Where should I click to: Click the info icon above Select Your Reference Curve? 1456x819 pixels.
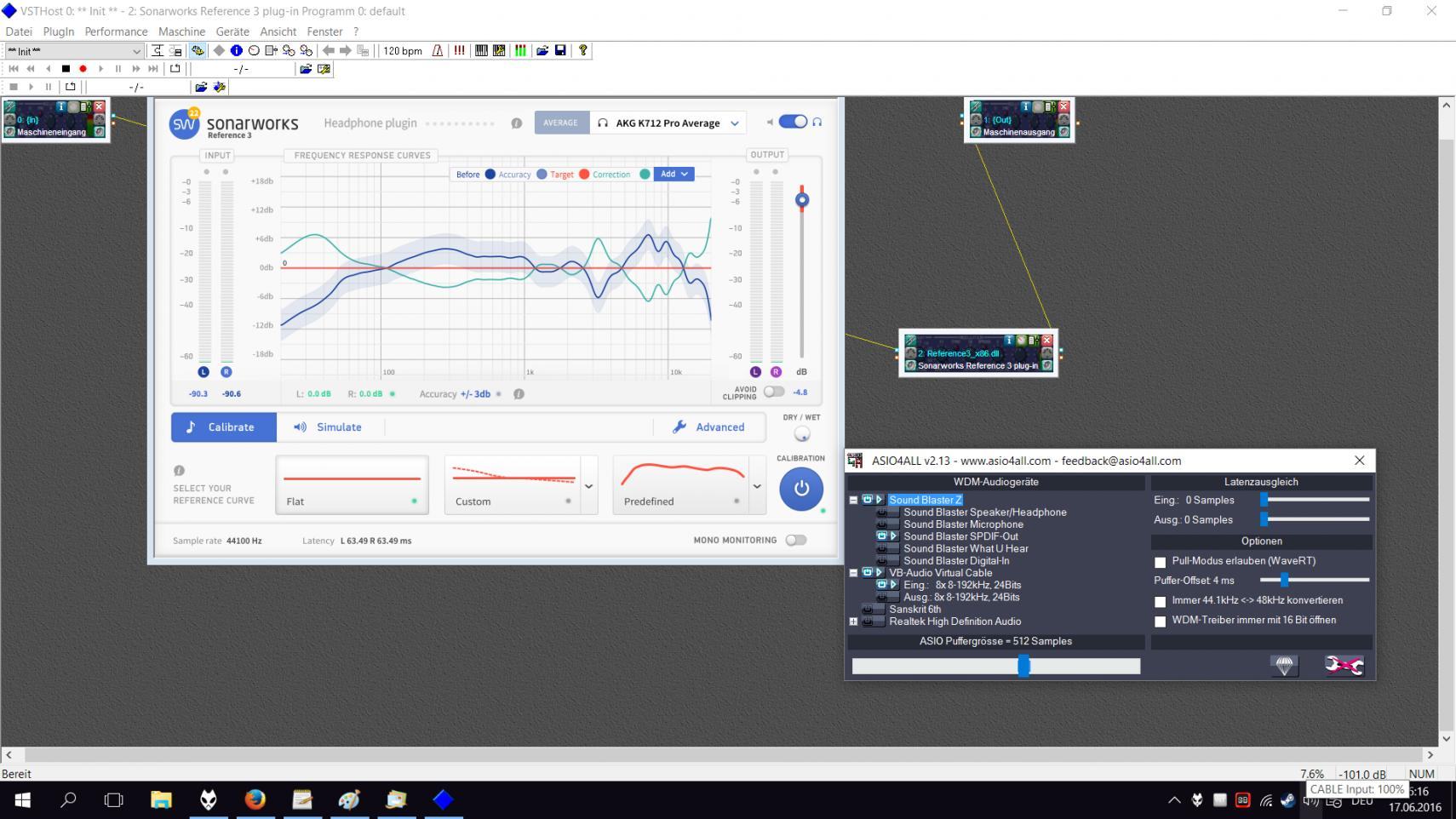point(179,471)
